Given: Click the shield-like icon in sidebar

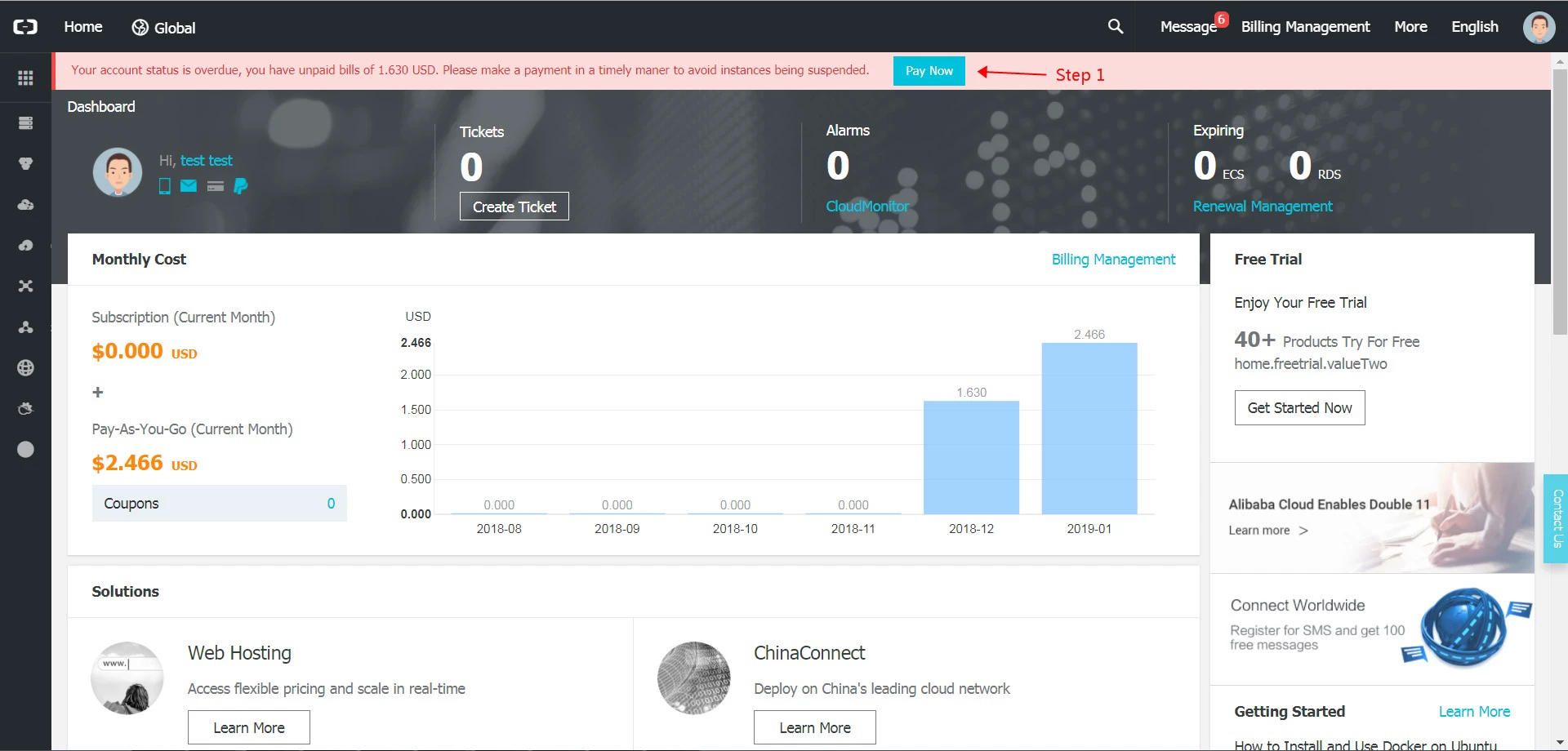Looking at the screenshot, I should (x=25, y=163).
